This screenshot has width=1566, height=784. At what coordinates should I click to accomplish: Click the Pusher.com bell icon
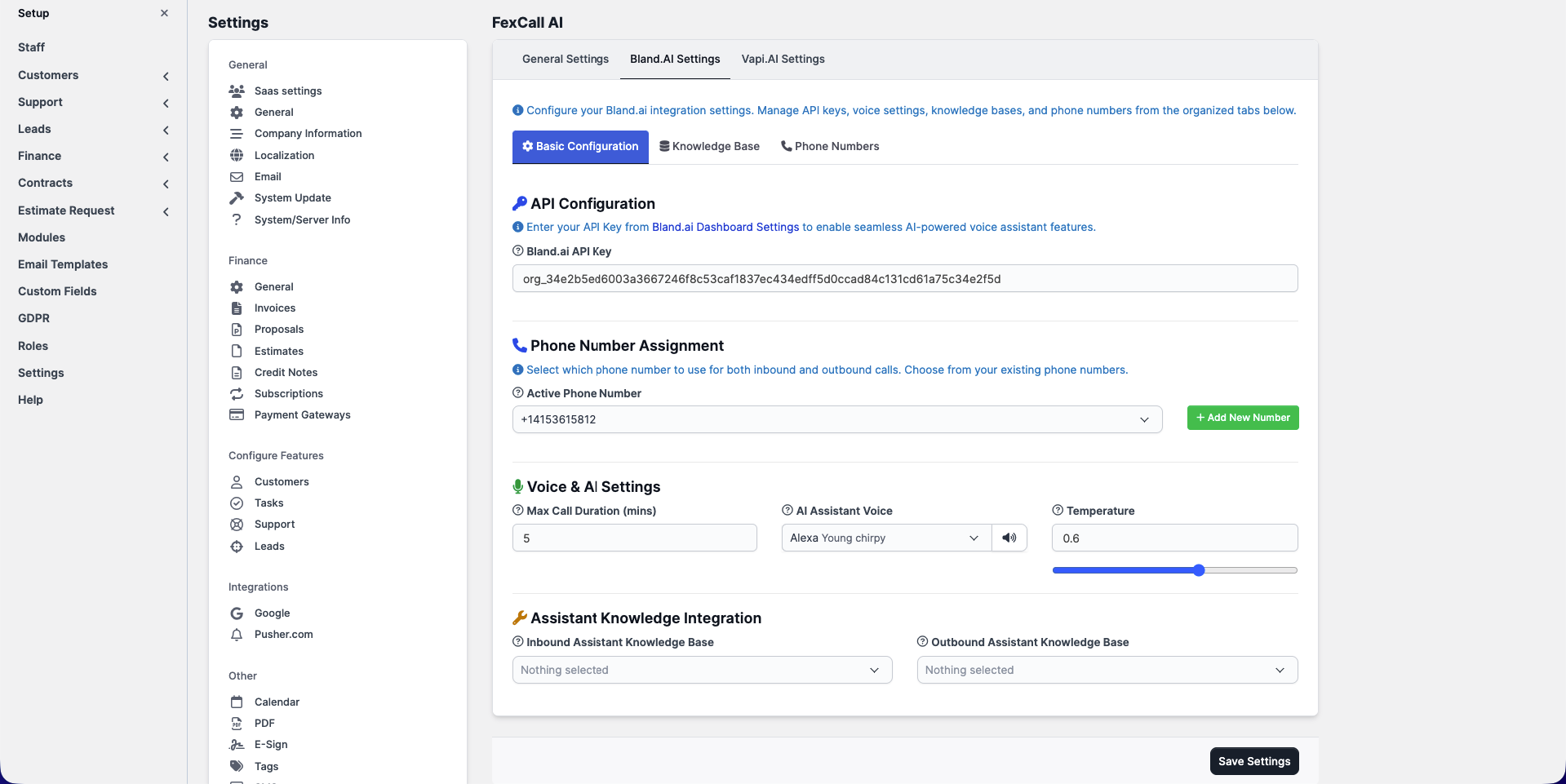coord(237,634)
